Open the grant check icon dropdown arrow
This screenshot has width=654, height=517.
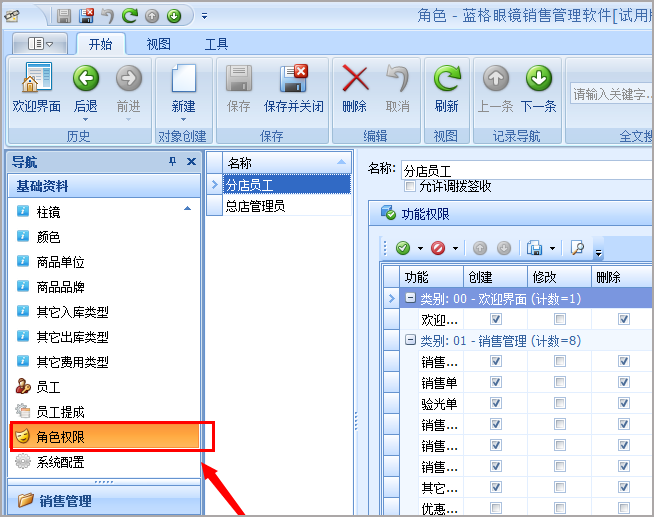click(x=420, y=248)
